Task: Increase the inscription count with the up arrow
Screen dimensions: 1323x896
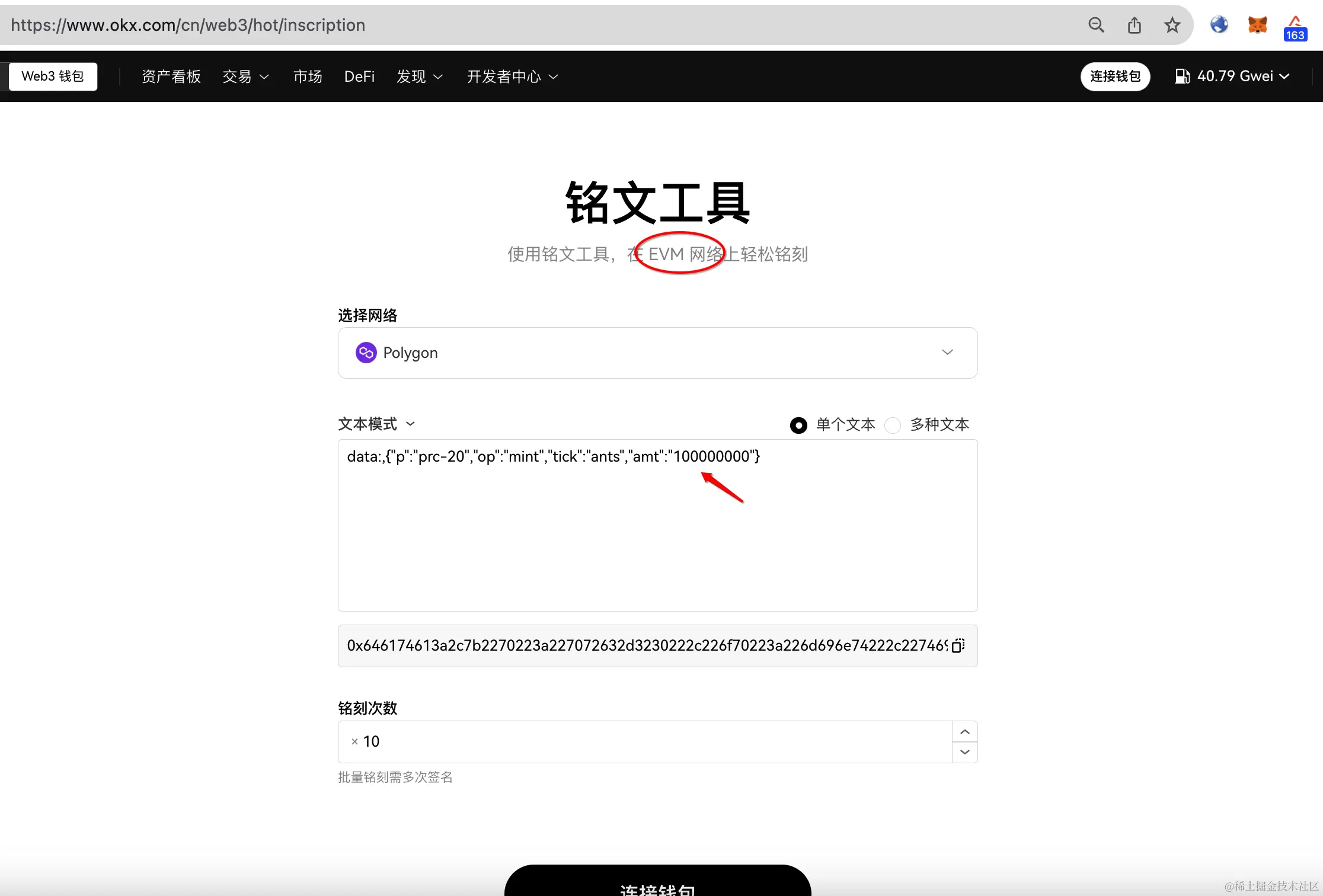Action: pyautogui.click(x=965, y=732)
